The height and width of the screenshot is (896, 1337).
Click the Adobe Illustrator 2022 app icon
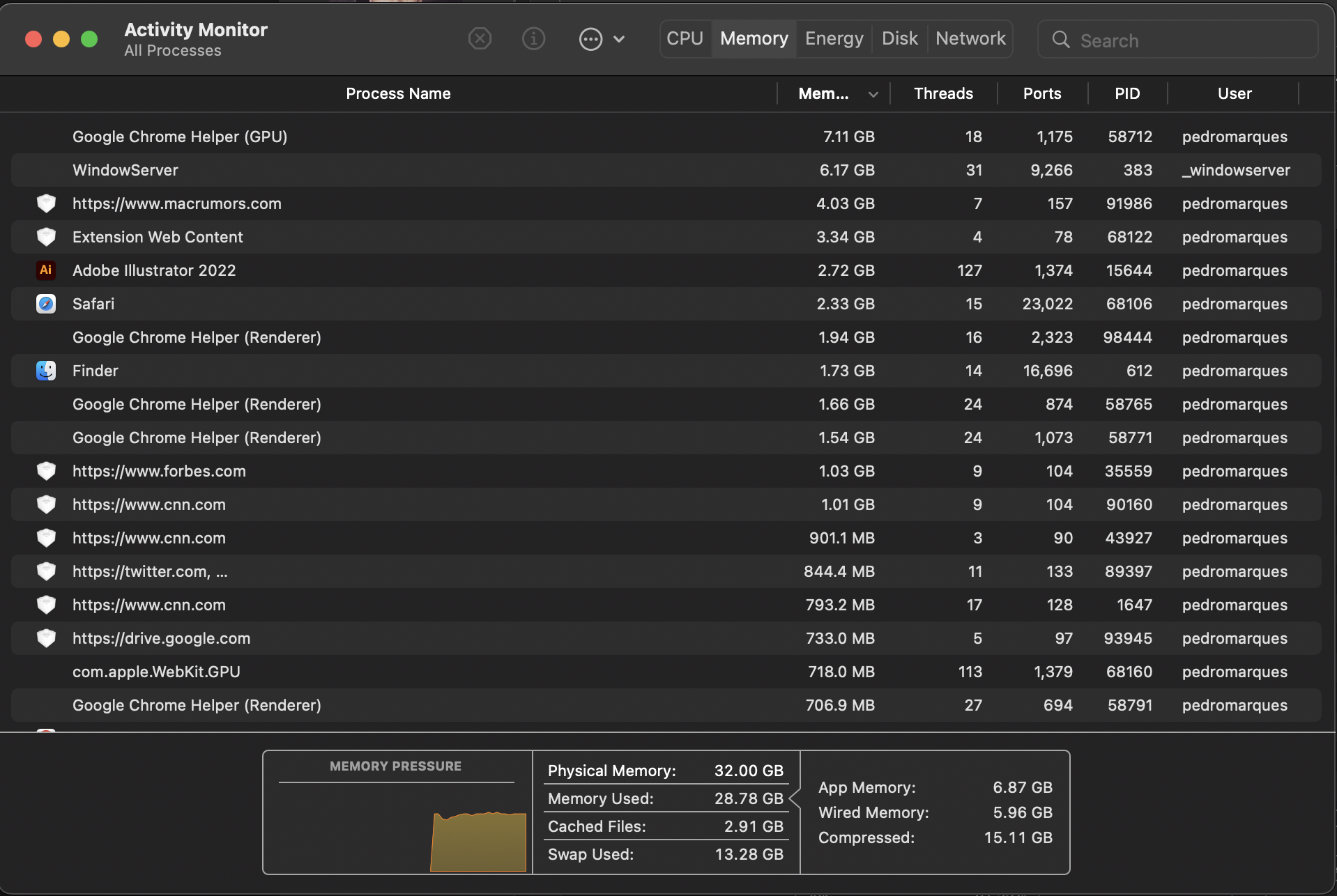coord(46,270)
